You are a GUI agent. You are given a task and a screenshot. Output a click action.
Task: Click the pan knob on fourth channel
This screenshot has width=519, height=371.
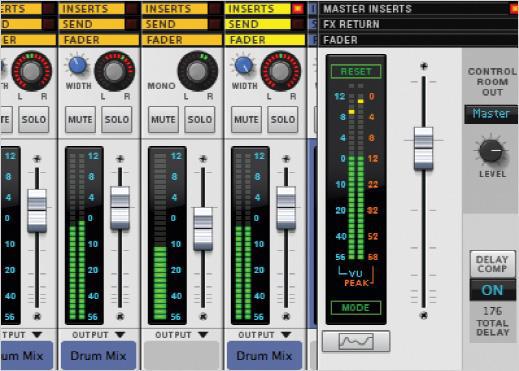[x=281, y=71]
